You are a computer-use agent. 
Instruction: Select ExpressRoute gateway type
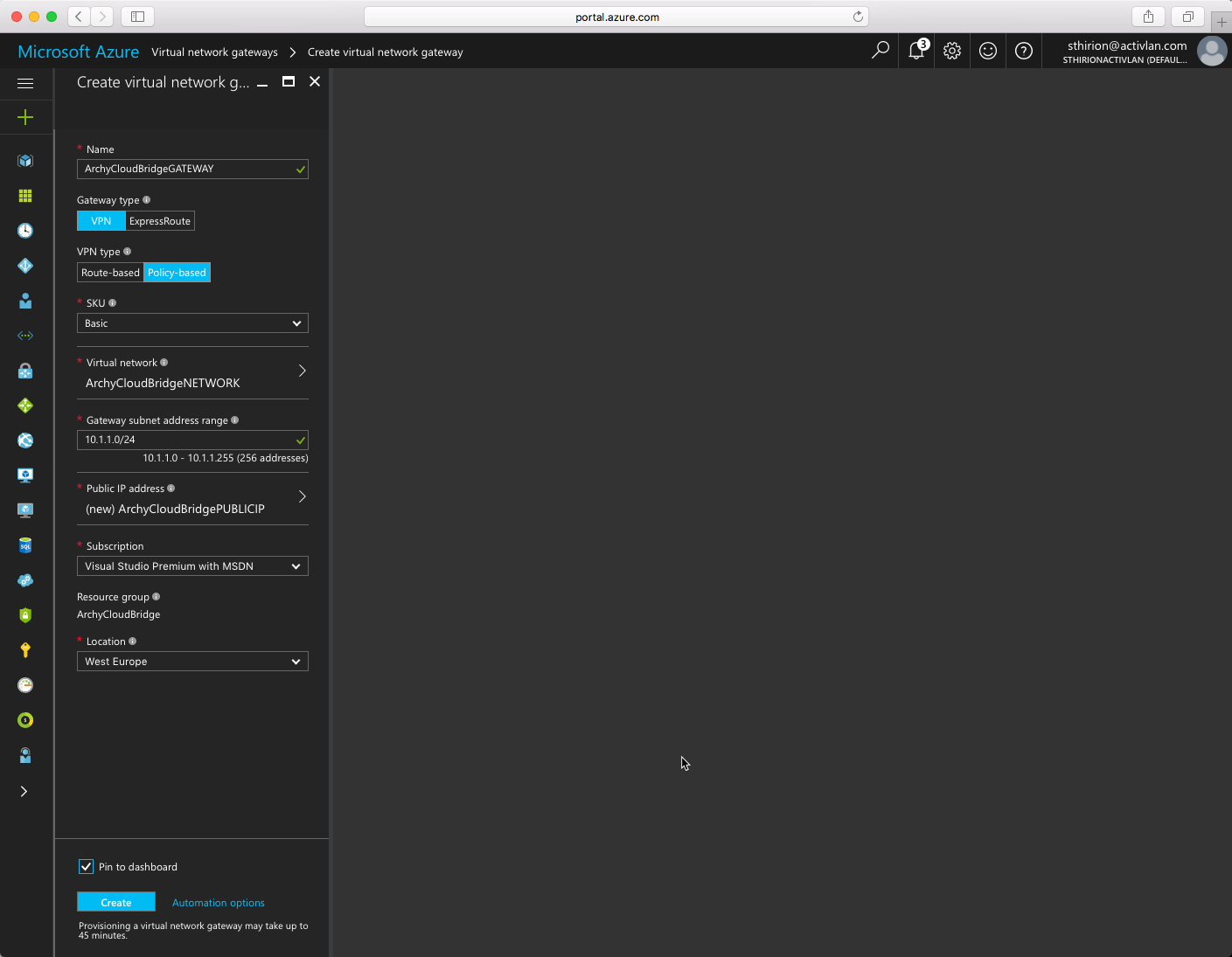[160, 221]
